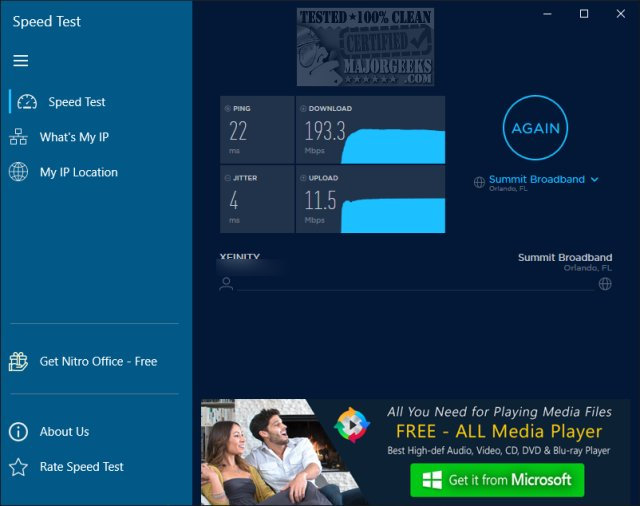The width and height of the screenshot is (640, 506).
Task: Choose Rate Speed Test
Action: click(96, 467)
